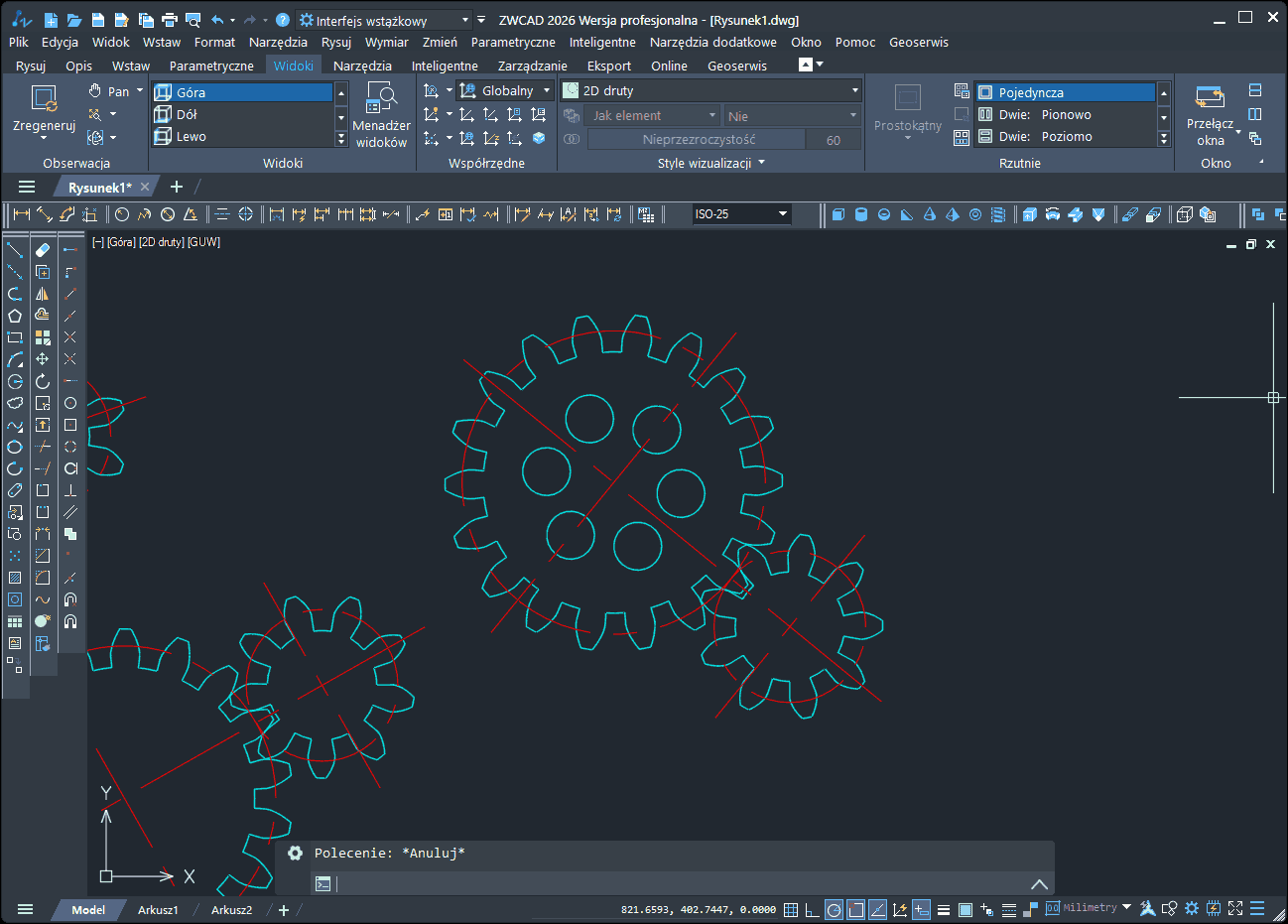Choose the Rotate tool
Image resolution: width=1288 pixels, height=924 pixels.
[43, 381]
